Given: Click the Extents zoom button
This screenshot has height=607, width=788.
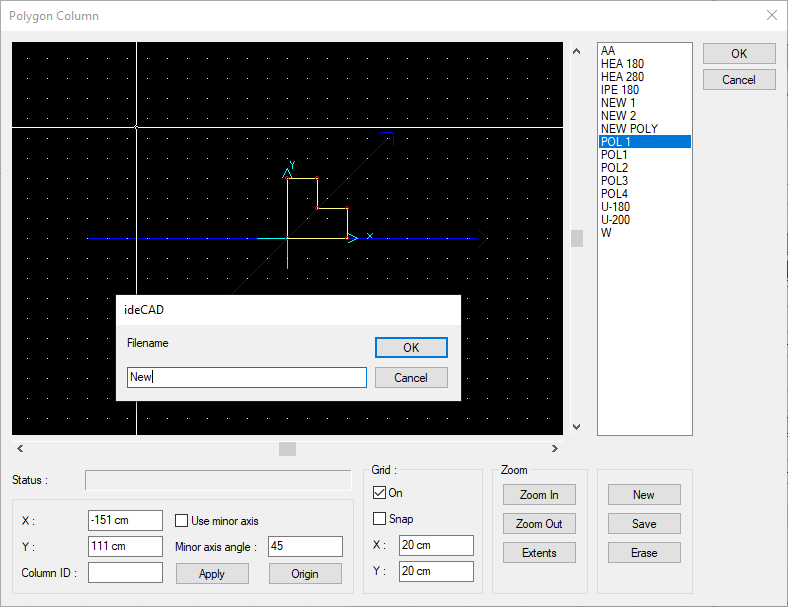Looking at the screenshot, I should coord(540,552).
